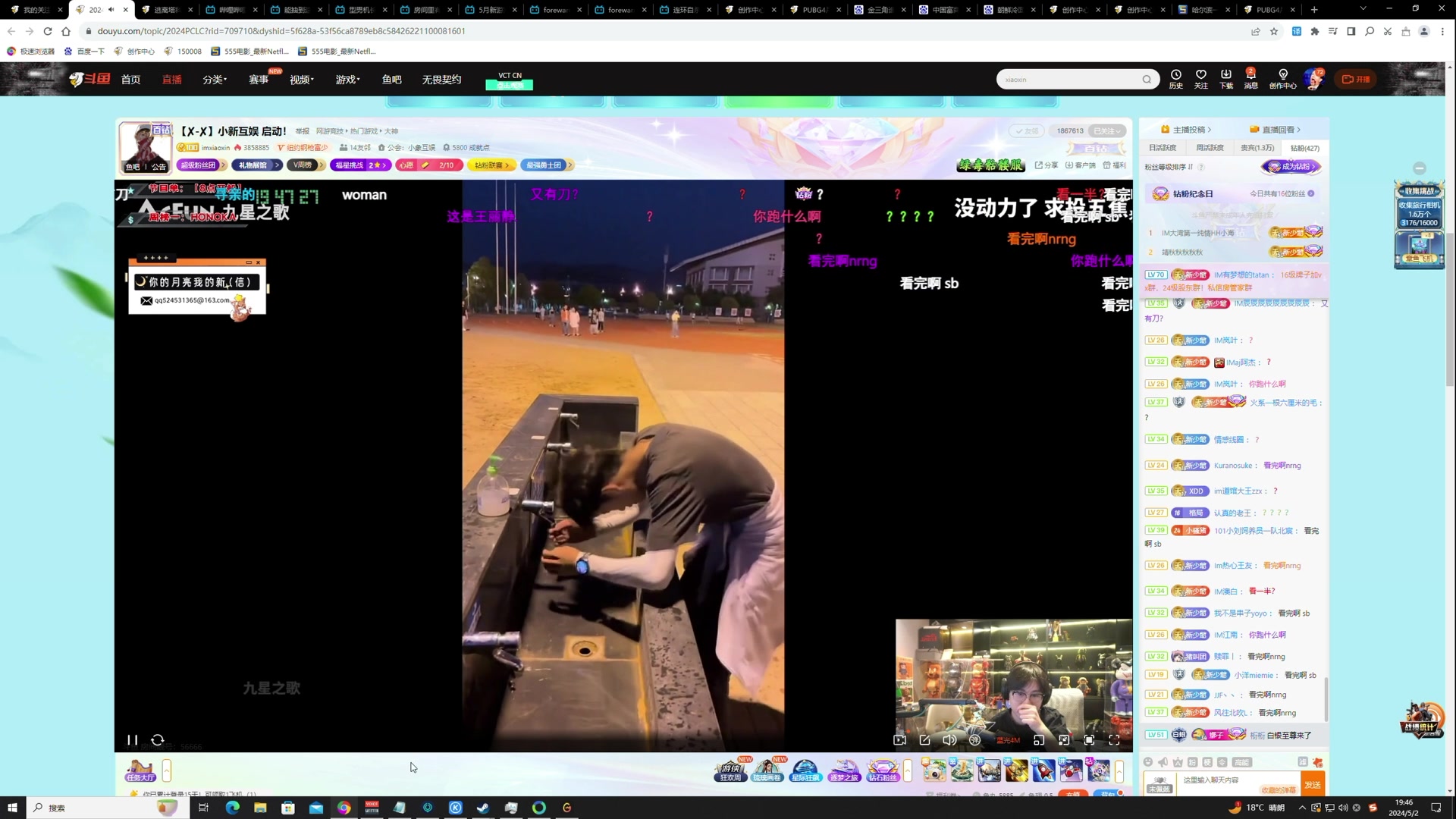This screenshot has height=819, width=1456.
Task: Click the 发送 send button
Action: [x=1313, y=784]
